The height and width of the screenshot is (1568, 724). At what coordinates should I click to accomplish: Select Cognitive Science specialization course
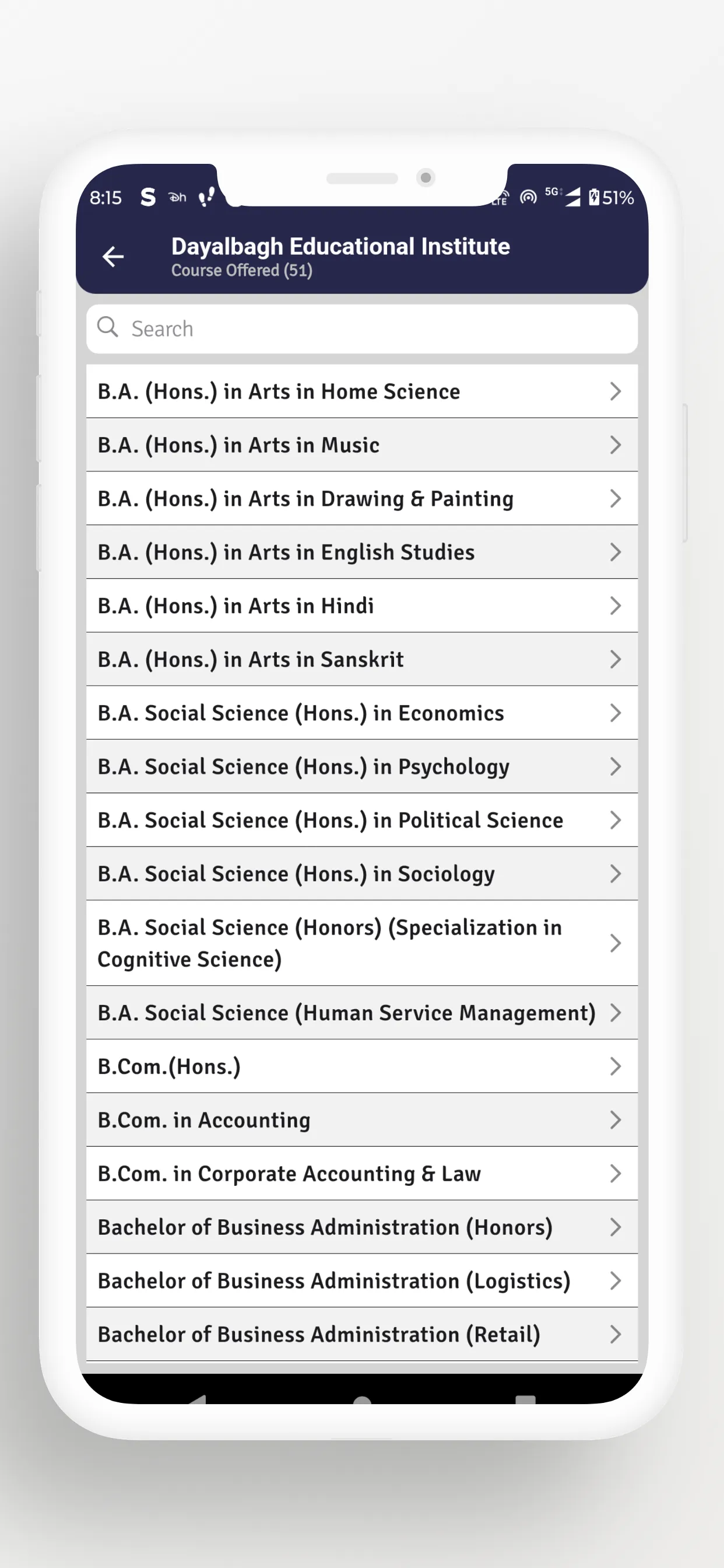coord(362,943)
